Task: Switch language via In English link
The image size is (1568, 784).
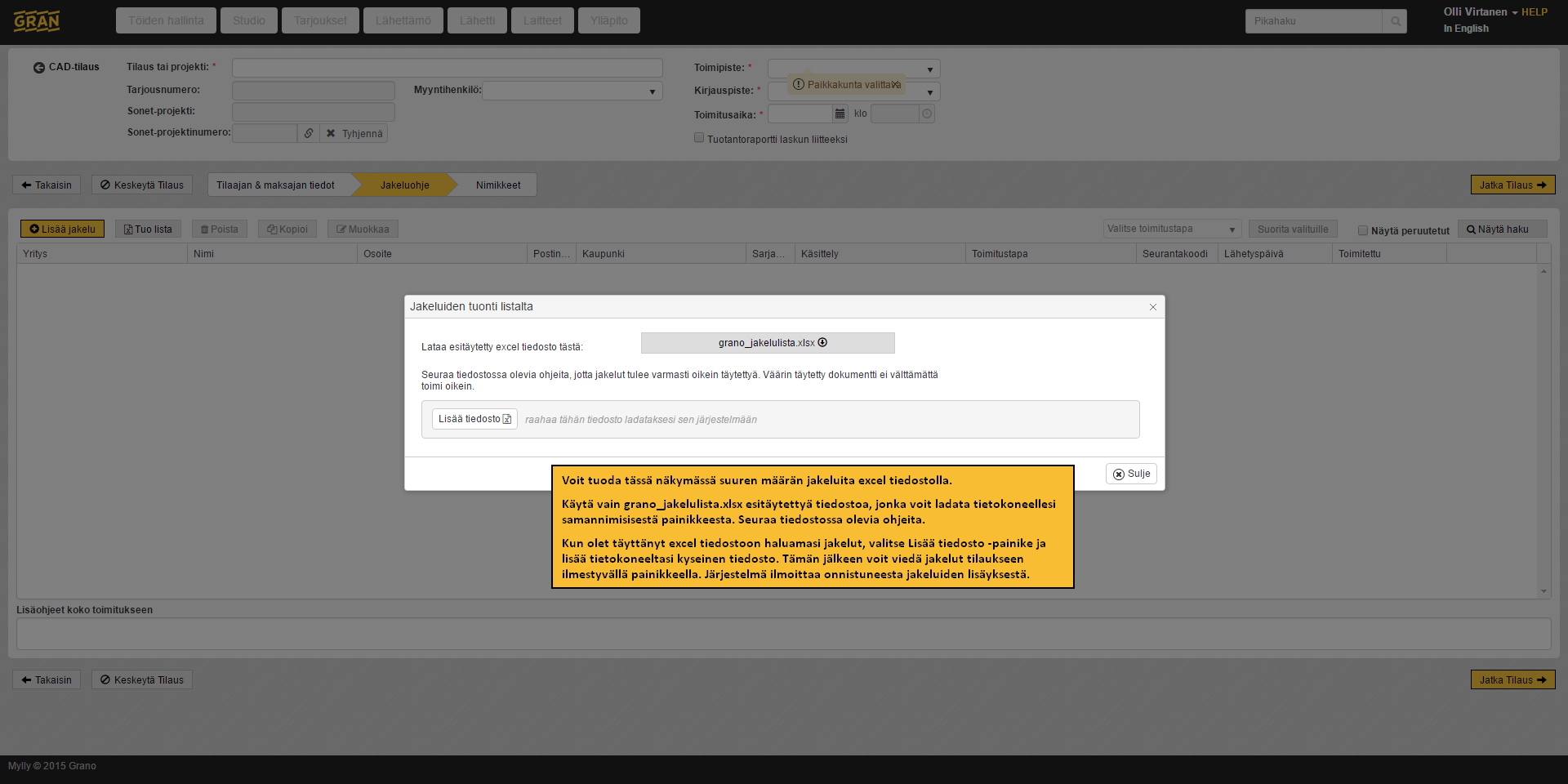Action: (1465, 29)
